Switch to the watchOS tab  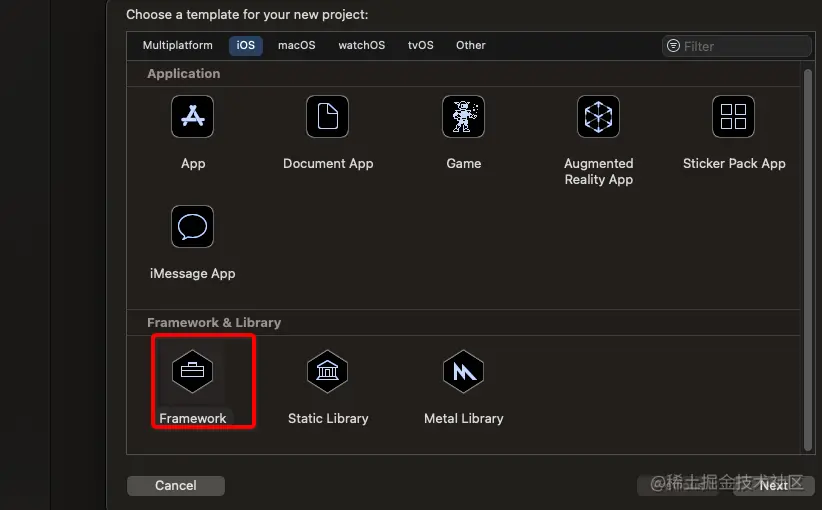pyautogui.click(x=362, y=46)
